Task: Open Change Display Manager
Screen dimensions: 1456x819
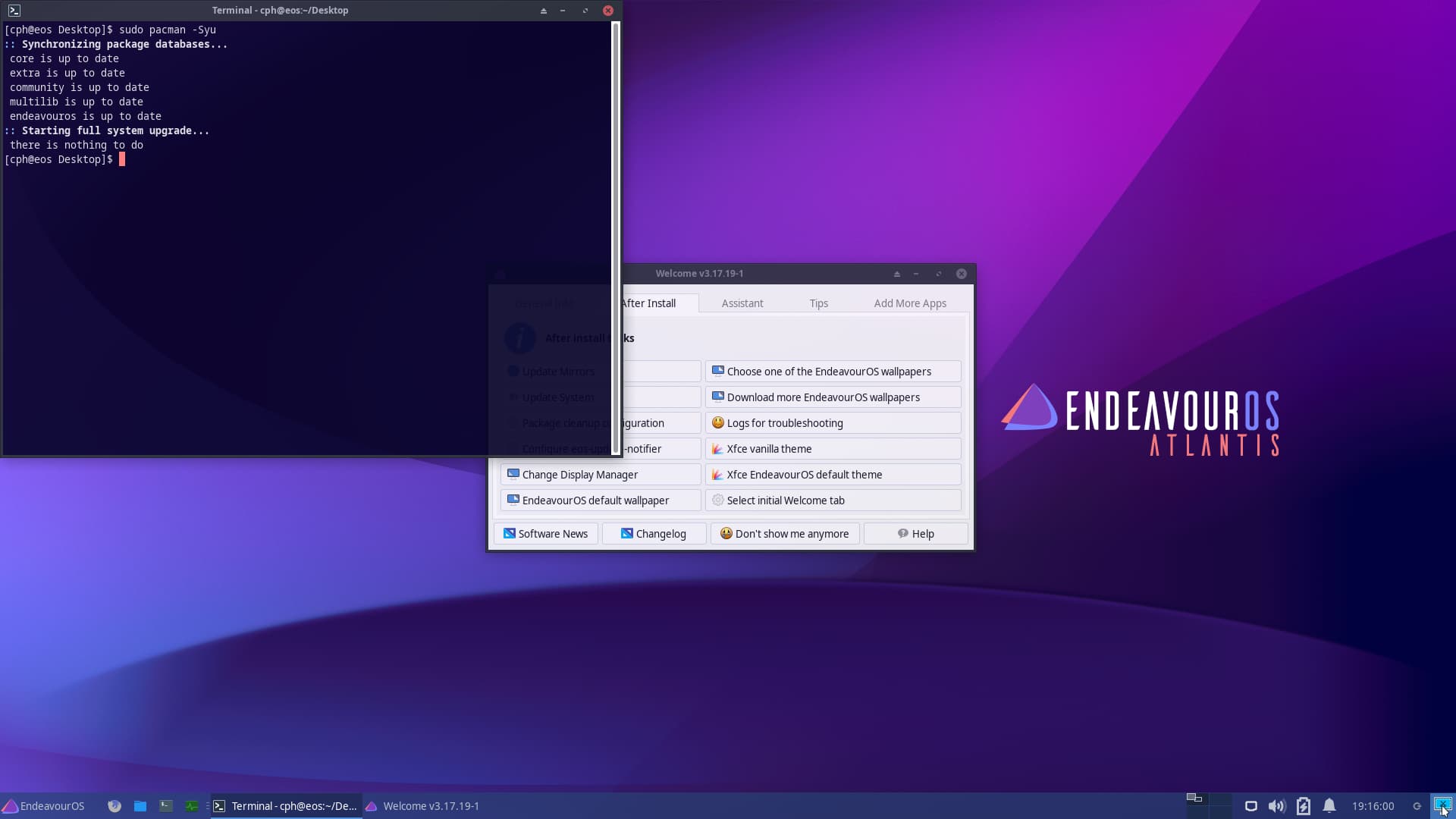Action: pyautogui.click(x=601, y=475)
